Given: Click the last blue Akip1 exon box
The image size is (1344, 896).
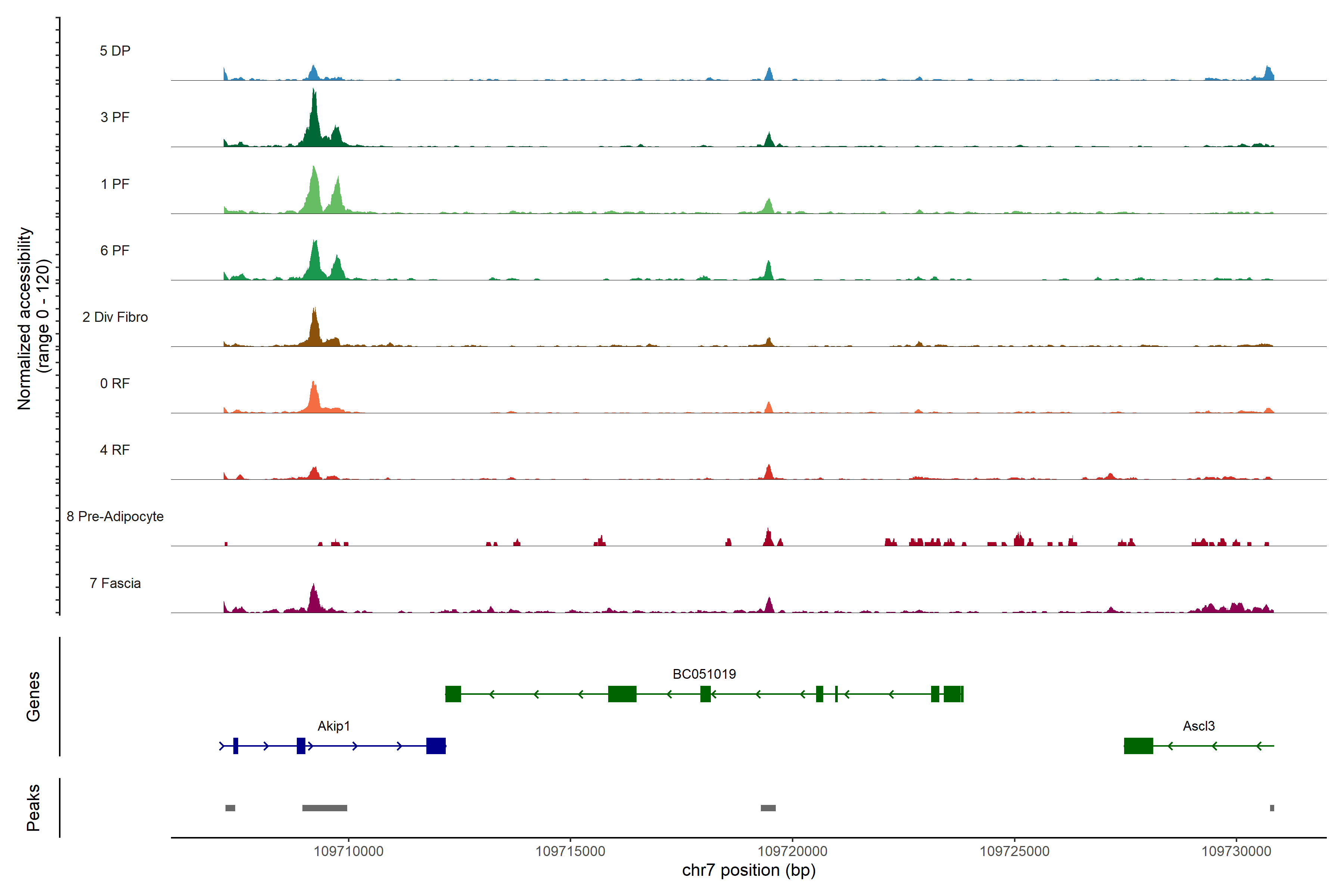Looking at the screenshot, I should [436, 746].
